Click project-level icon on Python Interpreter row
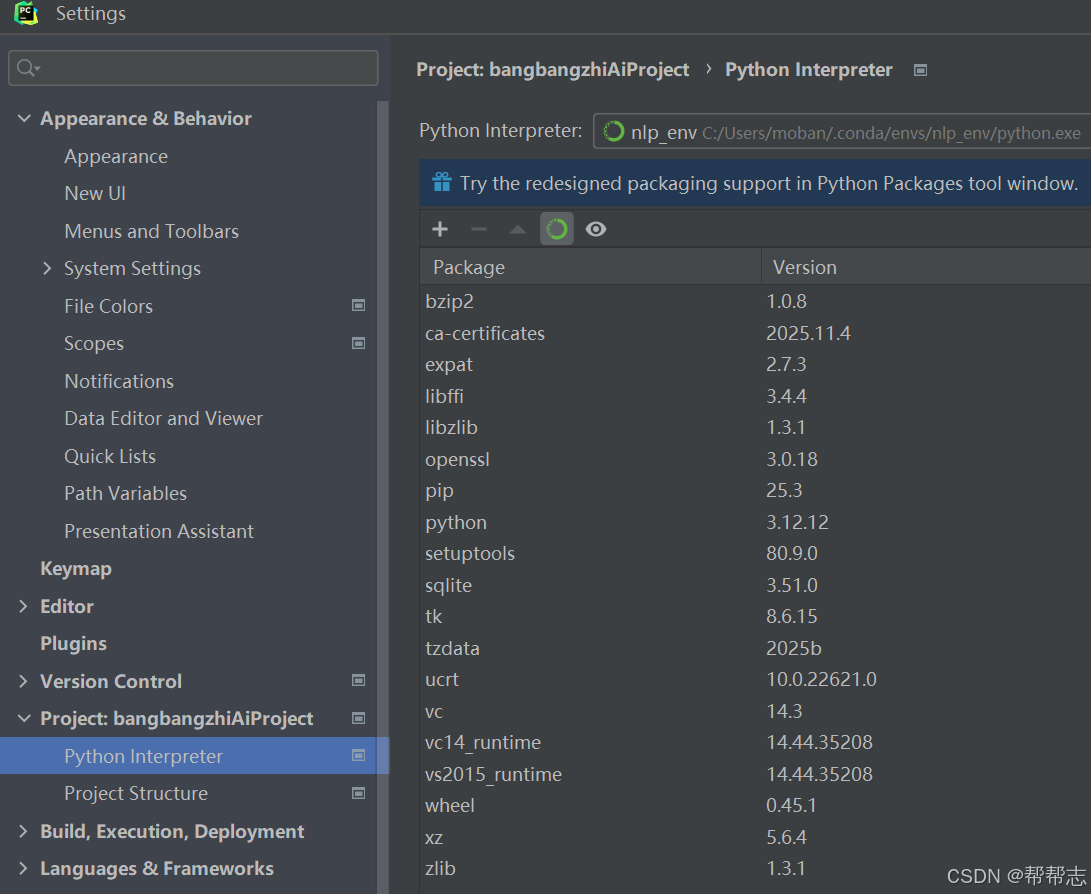The width and height of the screenshot is (1091, 894). click(358, 756)
